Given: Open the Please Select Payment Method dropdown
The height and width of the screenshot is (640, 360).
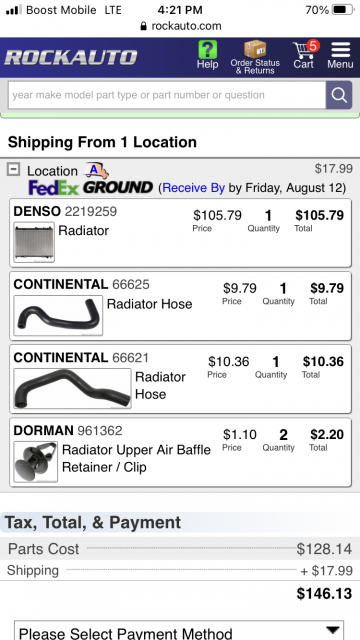Looking at the screenshot, I should (179, 631).
